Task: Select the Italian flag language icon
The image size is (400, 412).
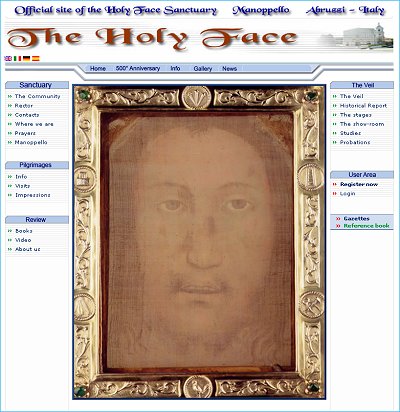Action: pos(17,59)
